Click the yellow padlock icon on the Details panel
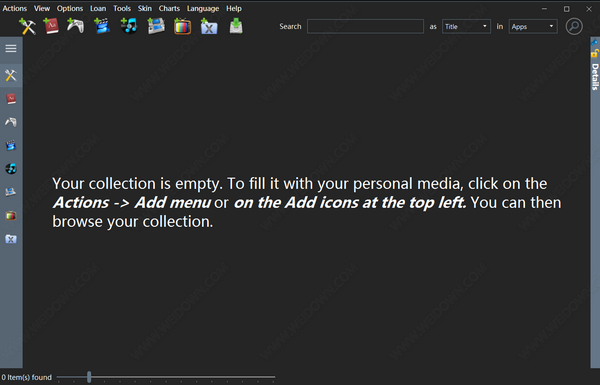 point(595,53)
